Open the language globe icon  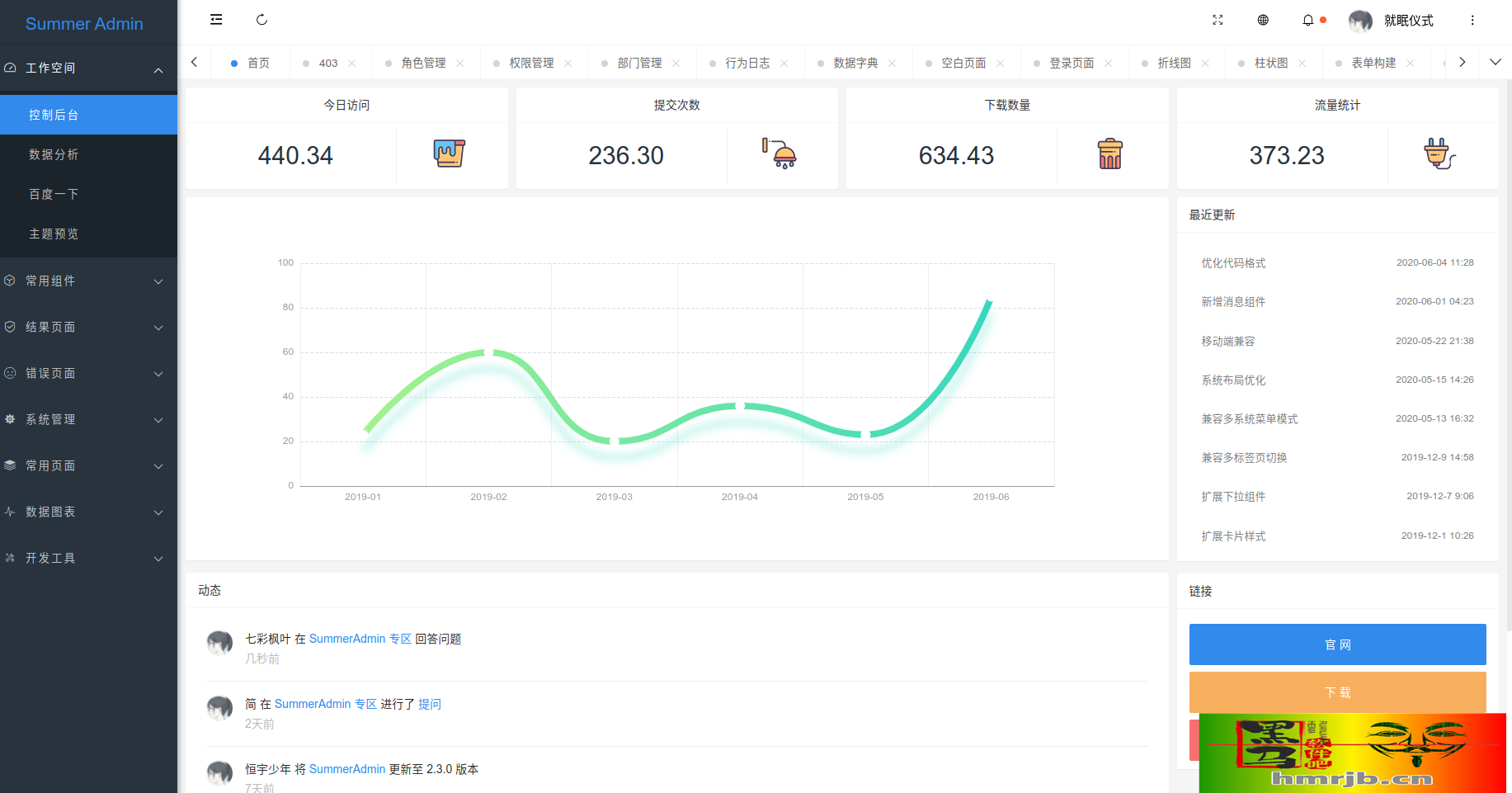click(x=1263, y=20)
